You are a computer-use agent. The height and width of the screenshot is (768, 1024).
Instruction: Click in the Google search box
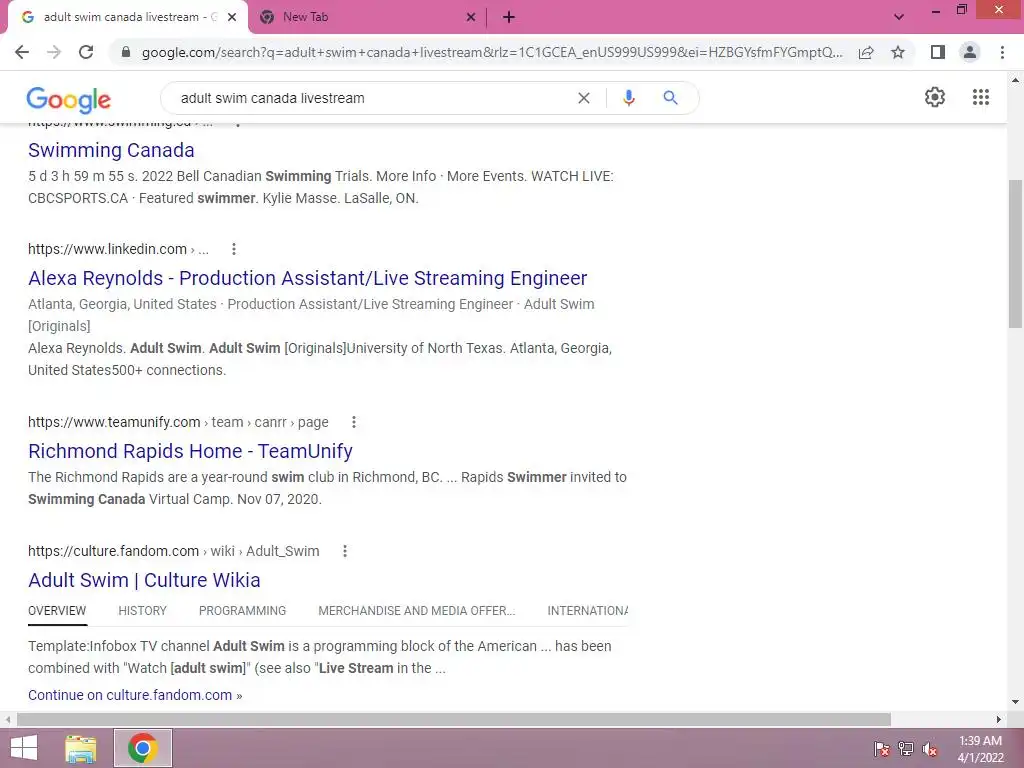(372, 98)
